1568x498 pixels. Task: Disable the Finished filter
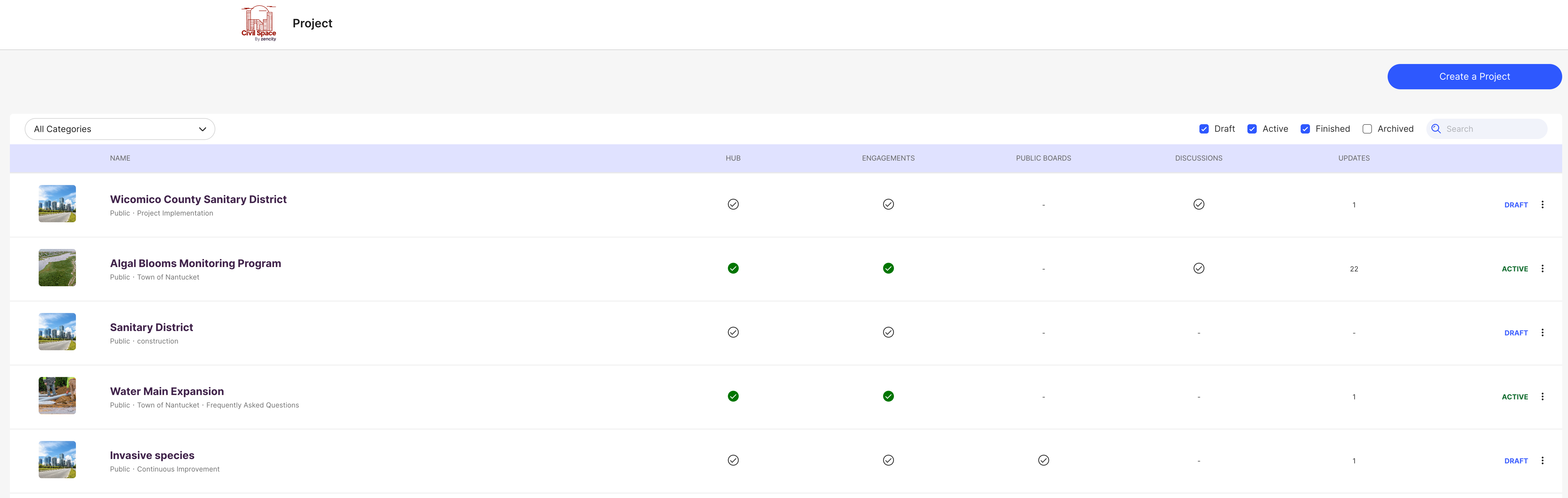coord(1305,129)
